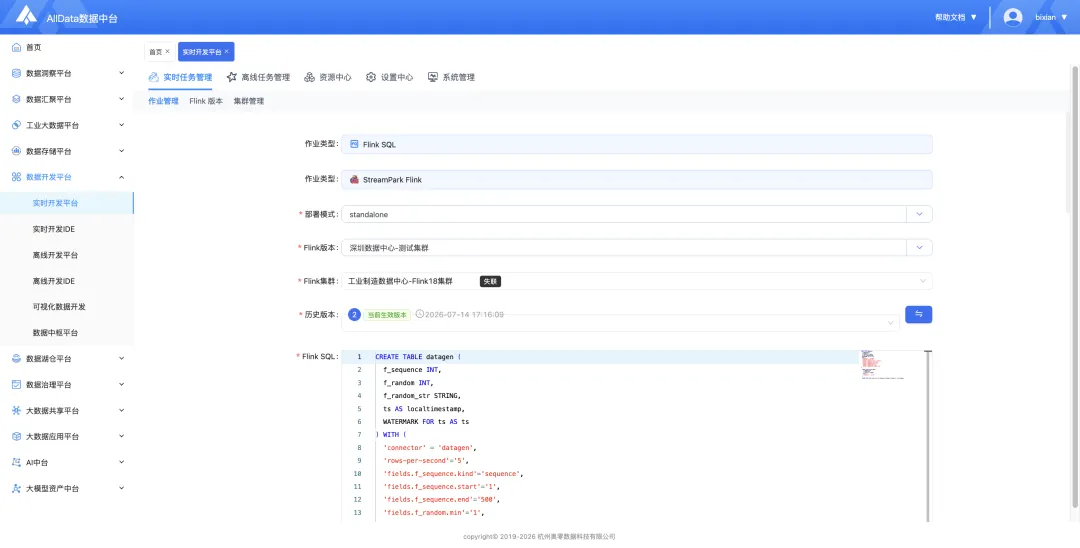
Task: Click the 离线任务管理 star icon
Action: click(232, 77)
